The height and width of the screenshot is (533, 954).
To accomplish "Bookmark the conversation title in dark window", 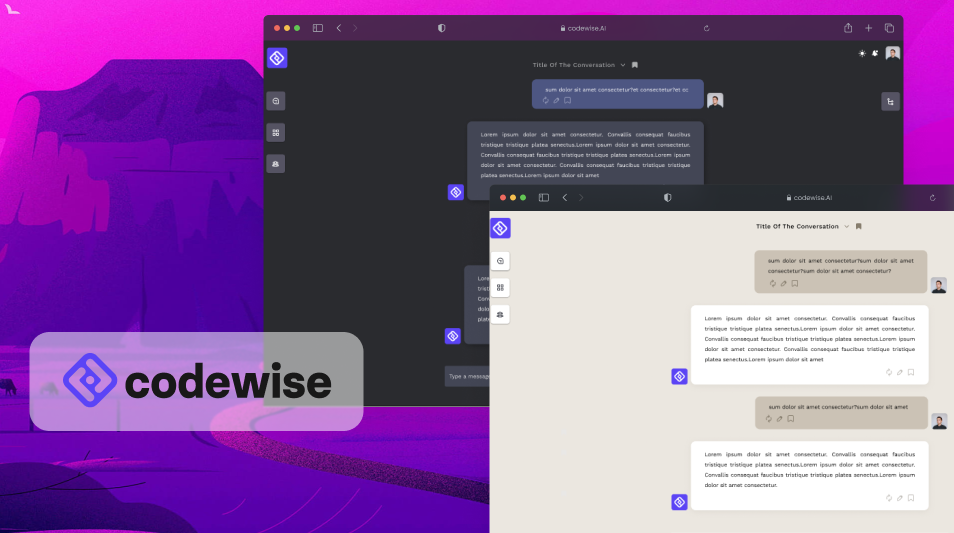I will pyautogui.click(x=635, y=65).
